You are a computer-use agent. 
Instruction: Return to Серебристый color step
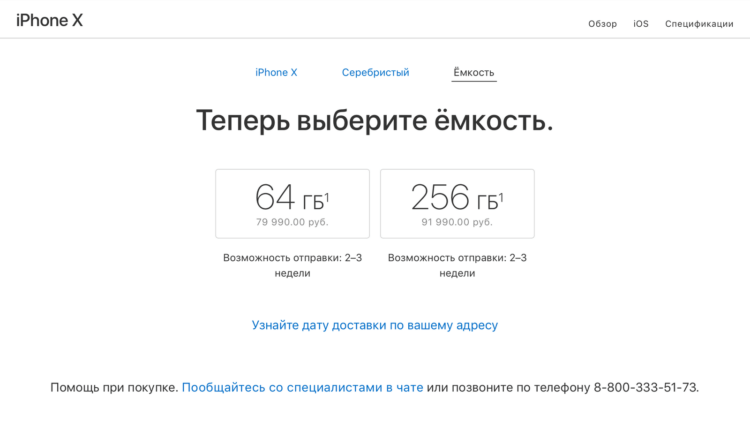coord(375,72)
